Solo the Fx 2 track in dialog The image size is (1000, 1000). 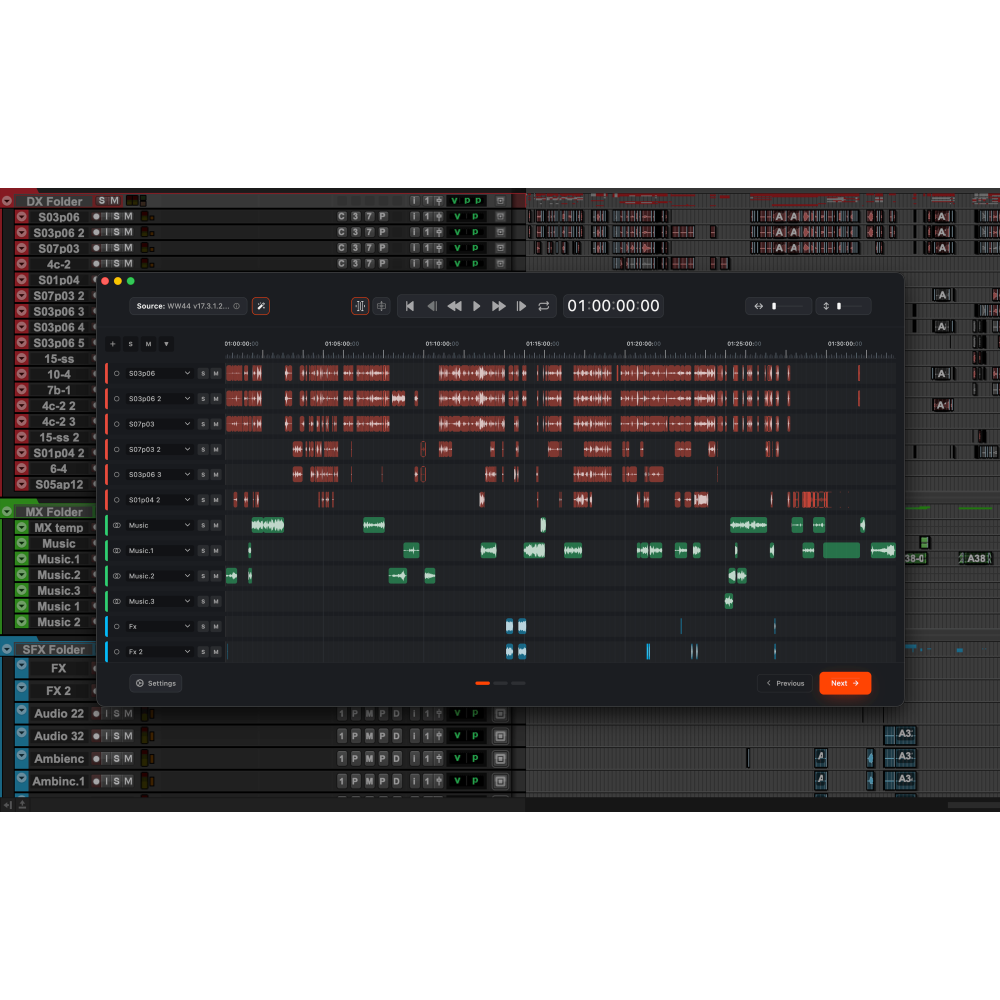(203, 652)
